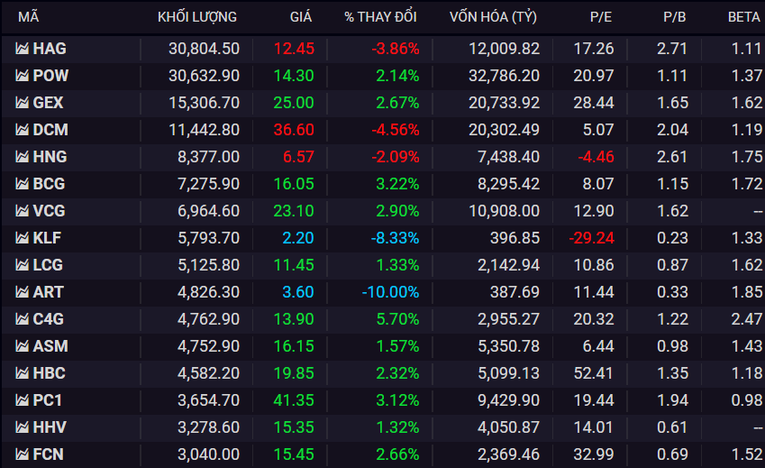Click HAG price 12.45
The width and height of the screenshot is (765, 468).
click(294, 48)
